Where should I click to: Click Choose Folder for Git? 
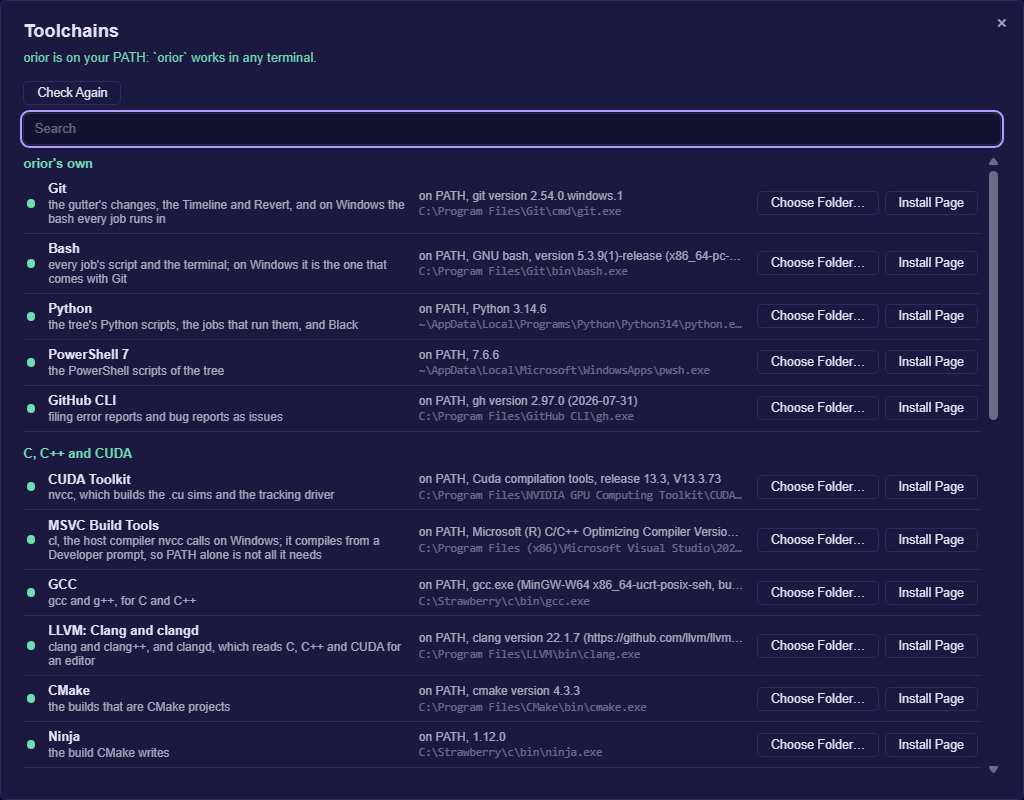(x=817, y=203)
